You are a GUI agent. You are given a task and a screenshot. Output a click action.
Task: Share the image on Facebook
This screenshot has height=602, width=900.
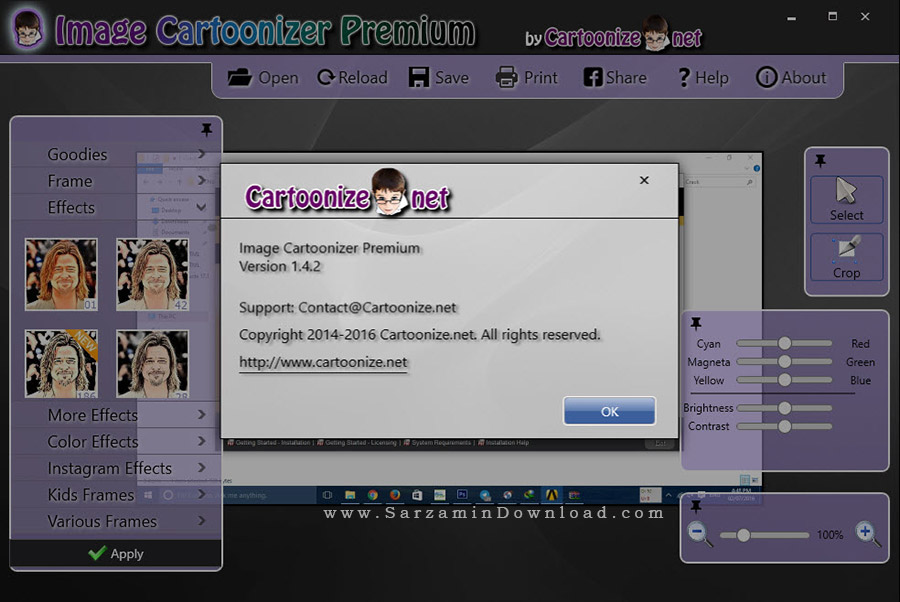(x=615, y=77)
